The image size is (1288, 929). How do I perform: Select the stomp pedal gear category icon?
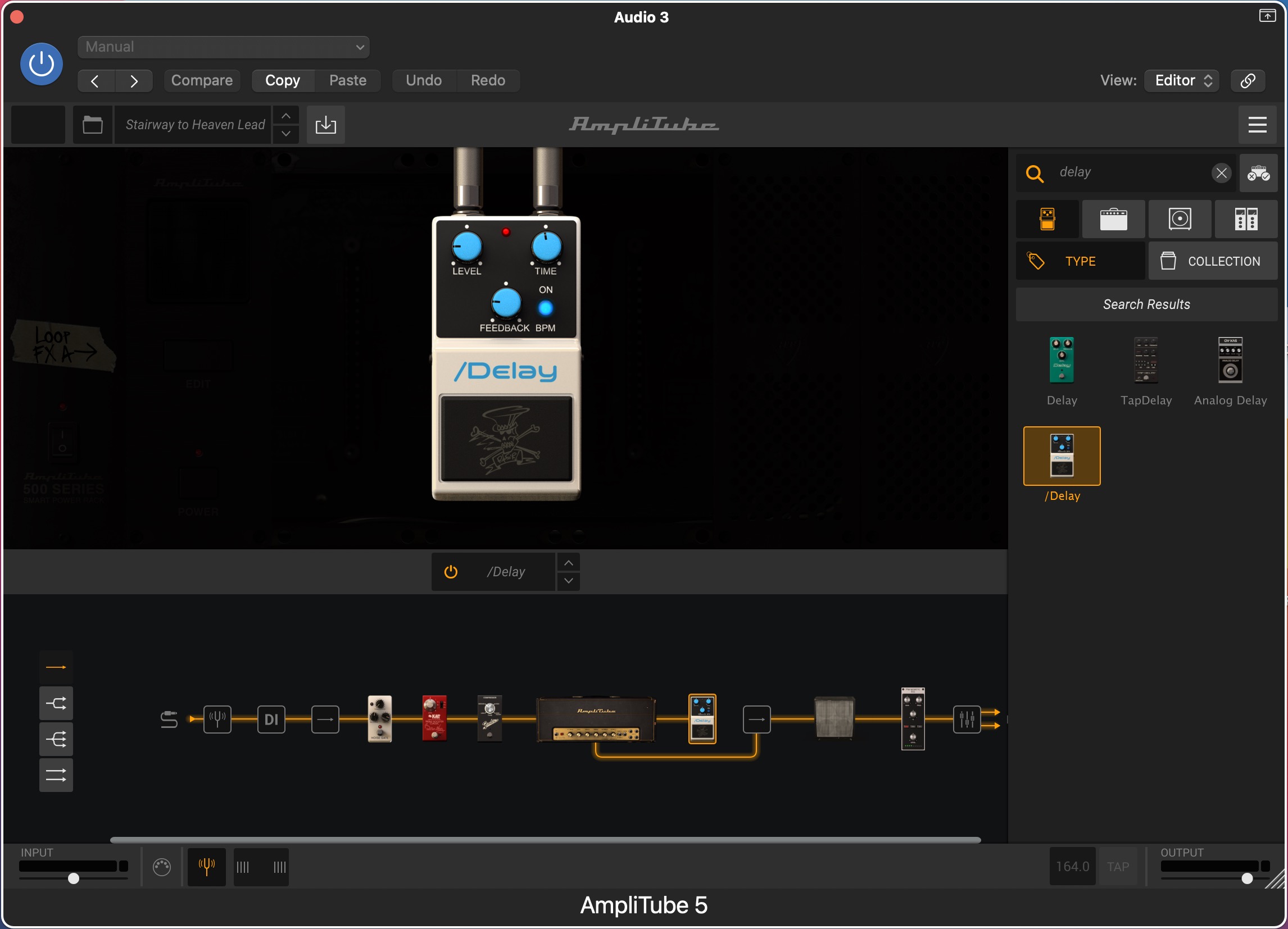click(1047, 219)
